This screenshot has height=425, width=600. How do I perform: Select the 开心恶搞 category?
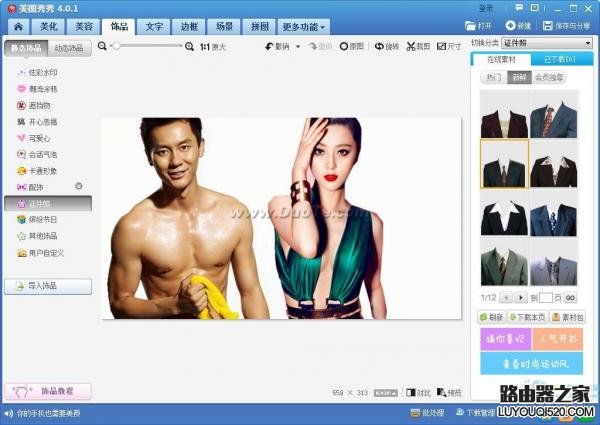(x=37, y=122)
